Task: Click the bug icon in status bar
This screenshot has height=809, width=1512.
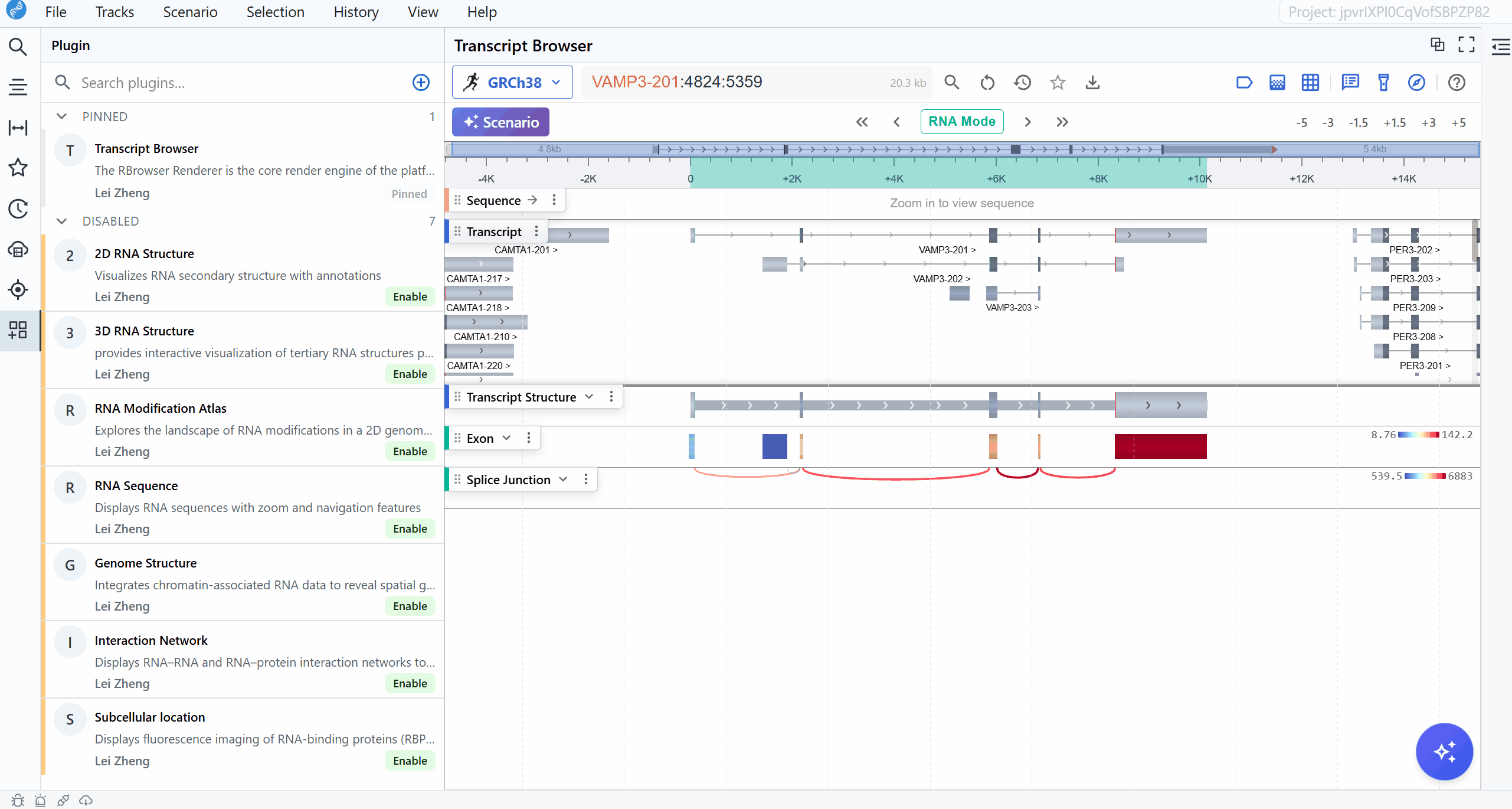Action: point(18,800)
